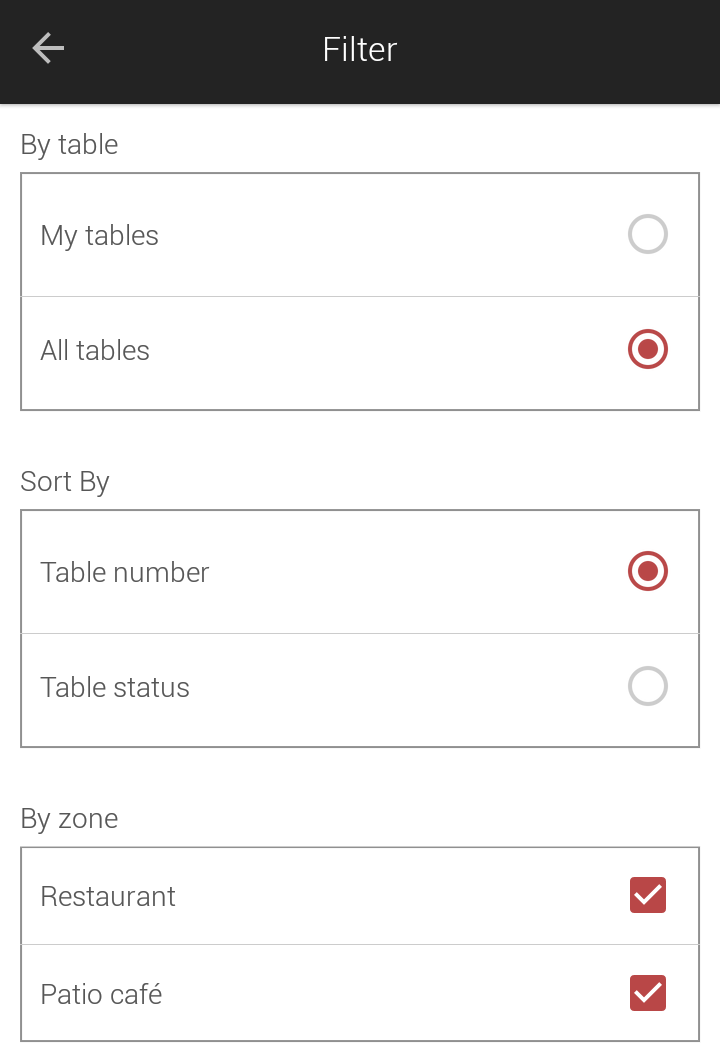Click the Filter title text
This screenshot has height=1047, width=720.
[x=360, y=49]
